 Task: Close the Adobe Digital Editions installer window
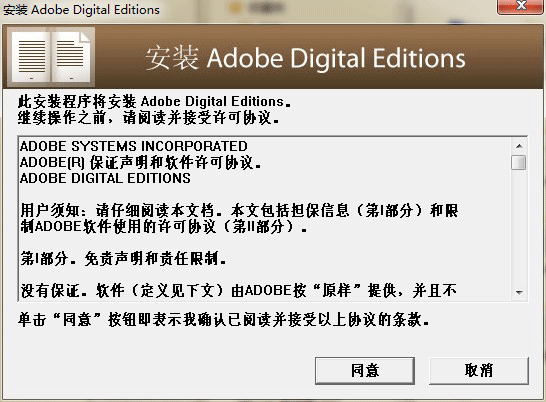click(x=521, y=7)
